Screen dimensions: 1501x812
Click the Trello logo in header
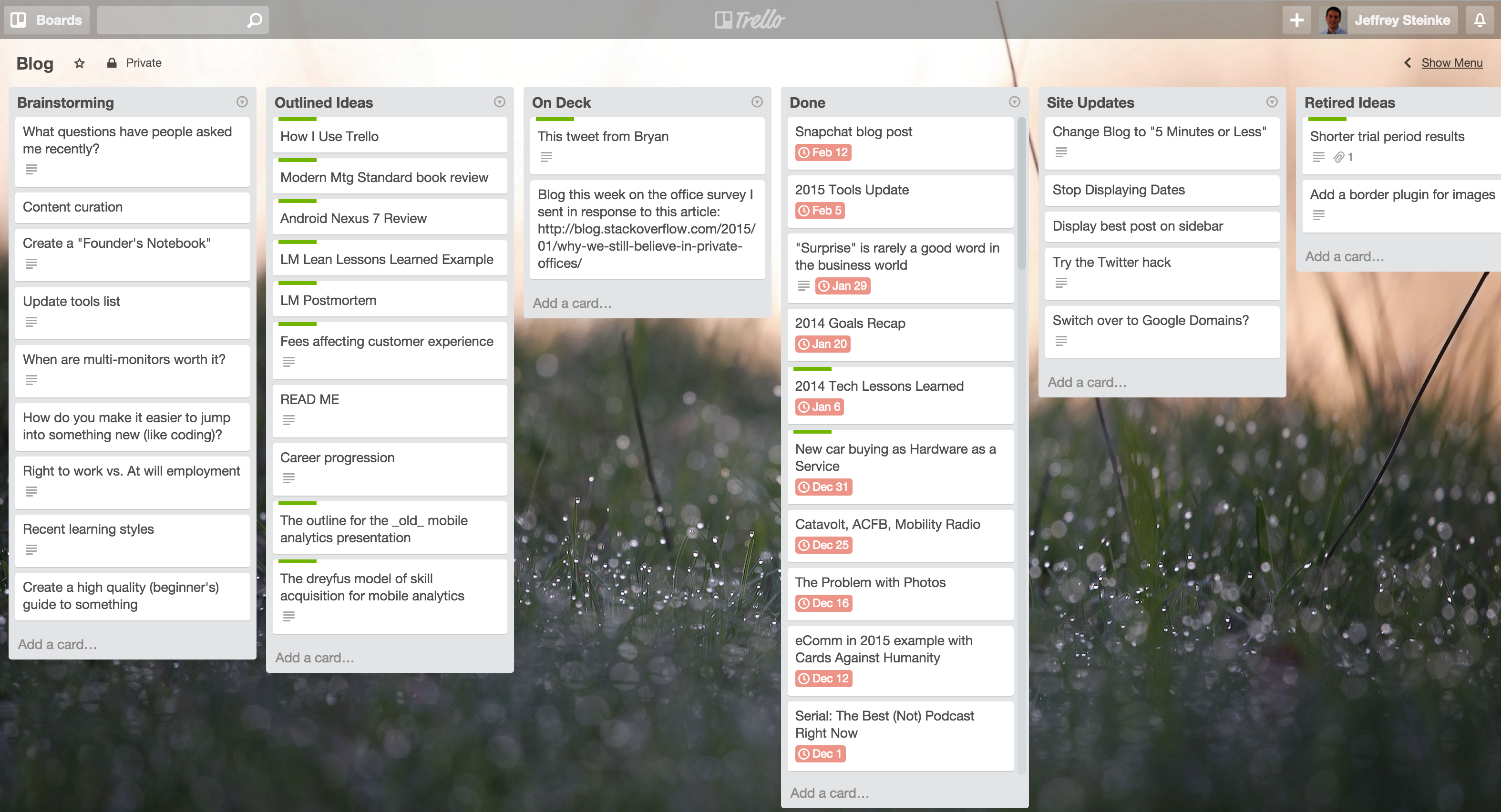(x=750, y=20)
